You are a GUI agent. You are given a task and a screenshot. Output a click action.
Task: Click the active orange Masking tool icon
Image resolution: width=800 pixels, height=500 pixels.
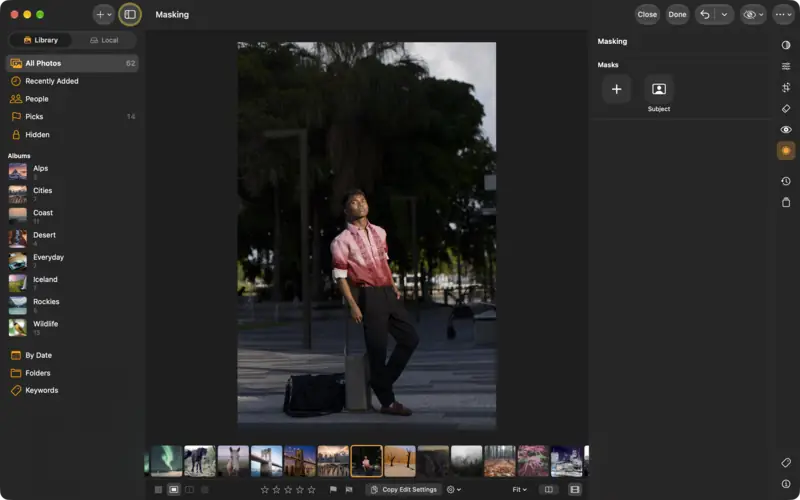pyautogui.click(x=786, y=151)
